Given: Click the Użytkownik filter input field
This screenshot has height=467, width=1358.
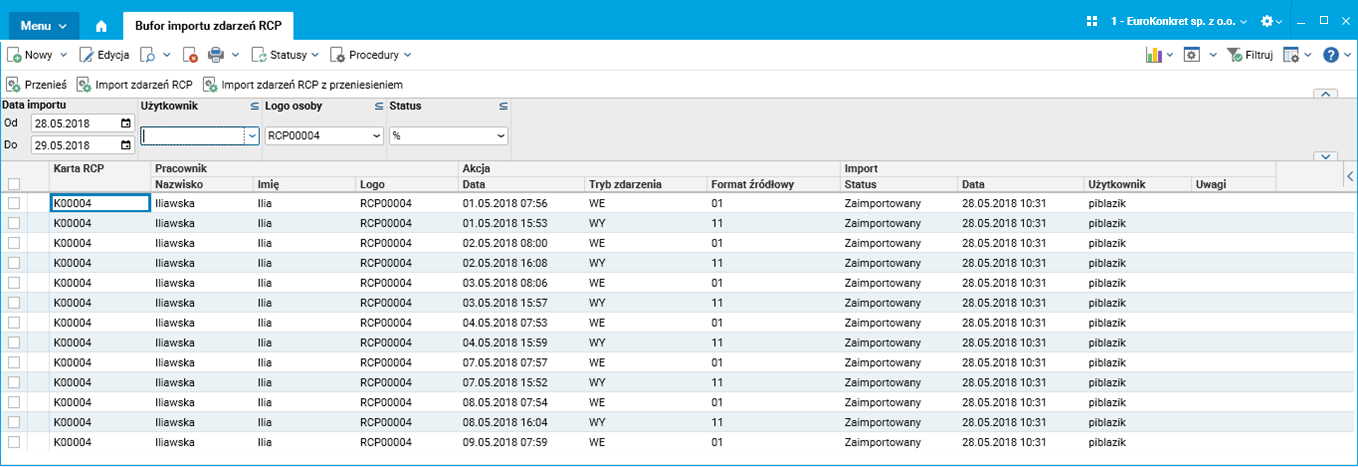Looking at the screenshot, I should point(193,135).
